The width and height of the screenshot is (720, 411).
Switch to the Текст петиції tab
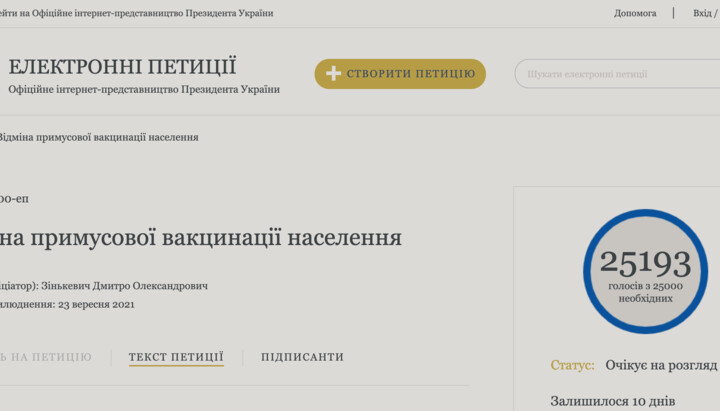[x=176, y=357]
